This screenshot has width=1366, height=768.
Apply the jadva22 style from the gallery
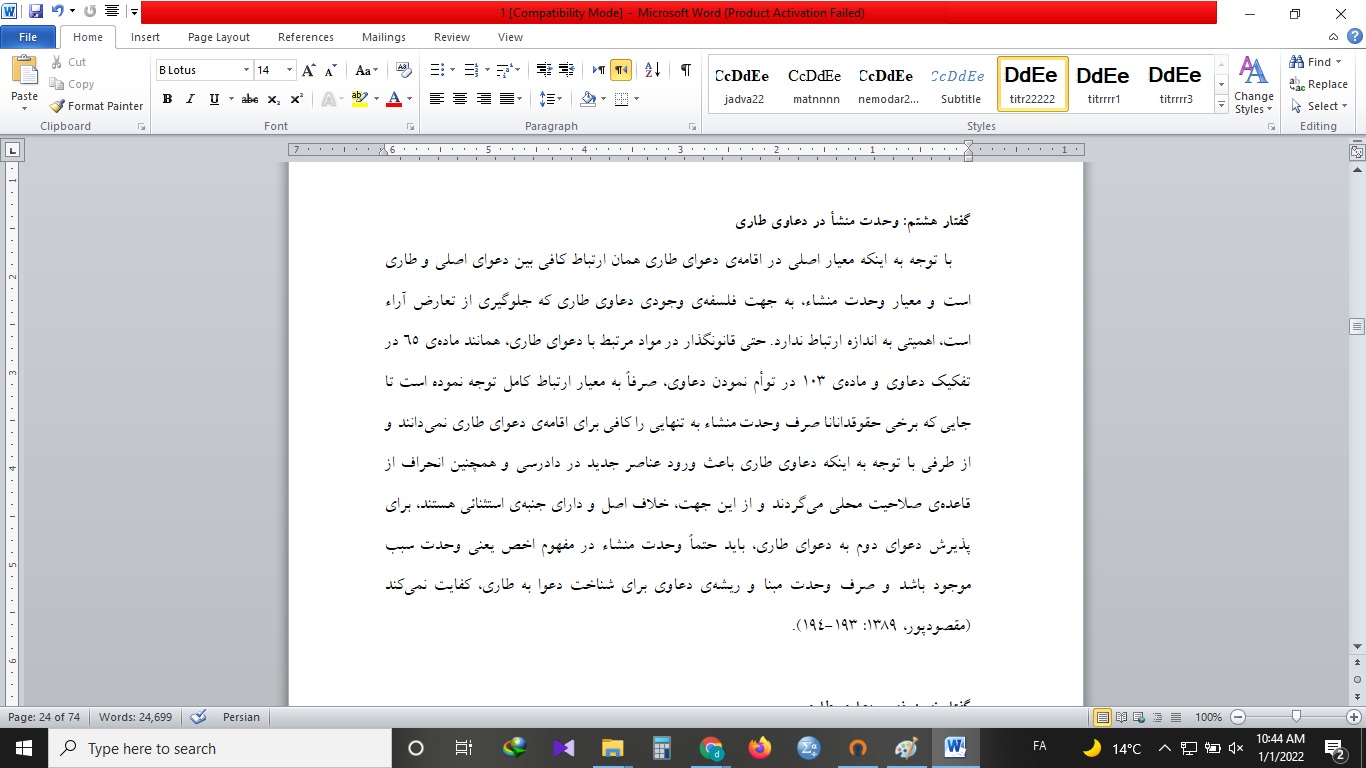pos(742,83)
